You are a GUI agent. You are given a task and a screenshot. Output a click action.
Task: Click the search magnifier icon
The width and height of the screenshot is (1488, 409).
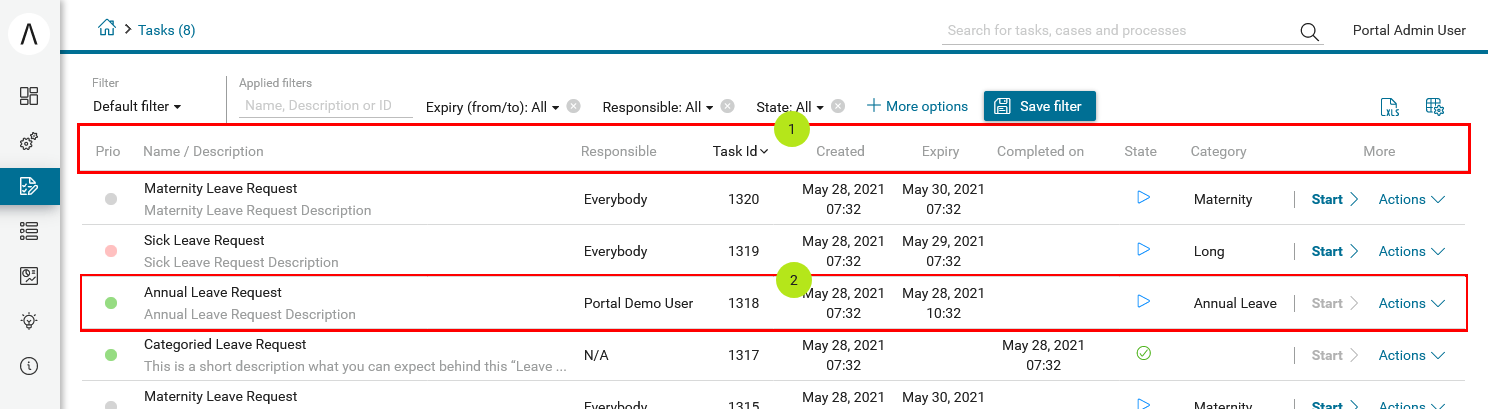pyautogui.click(x=1309, y=31)
